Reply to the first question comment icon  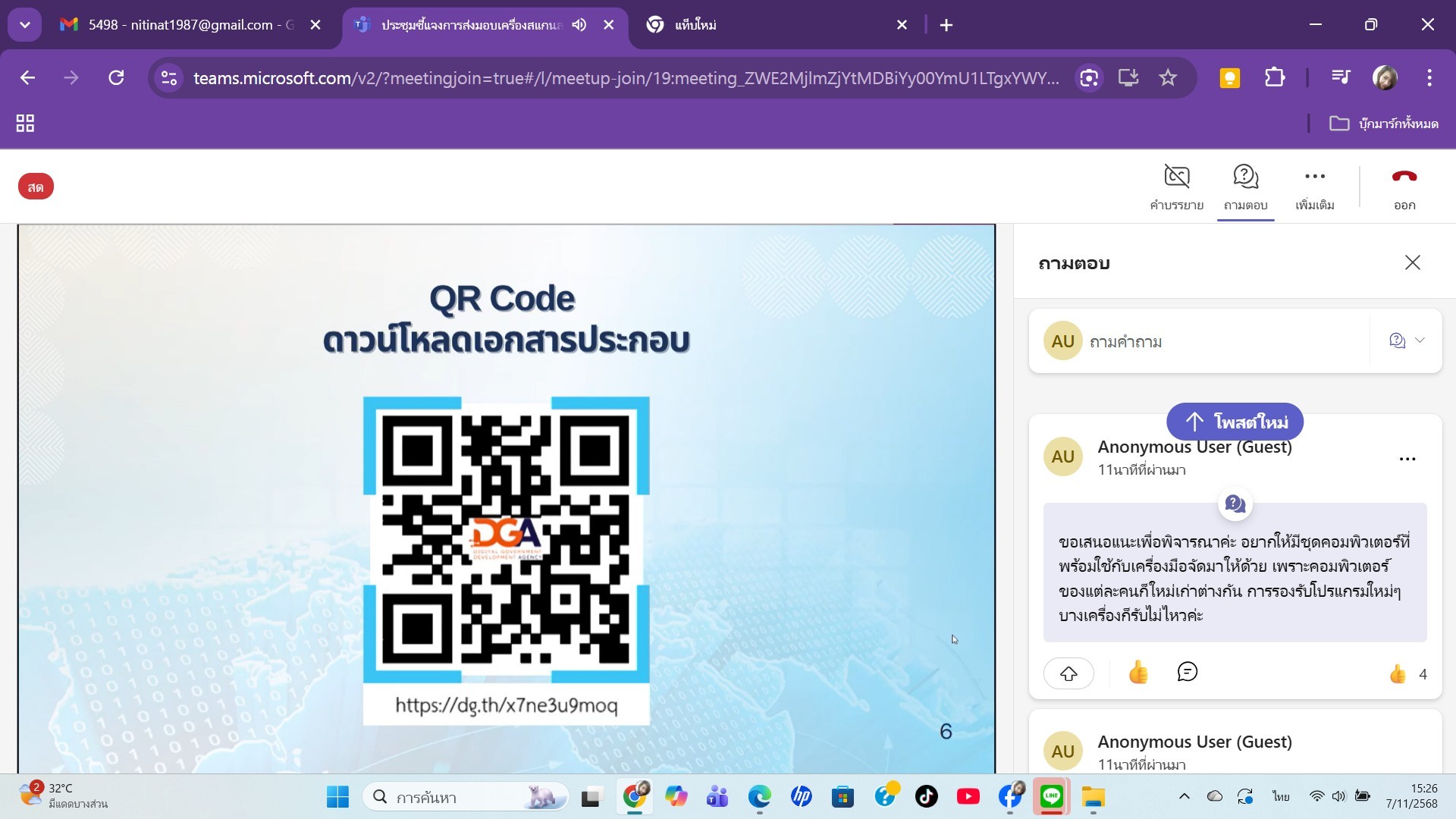[x=1187, y=672]
